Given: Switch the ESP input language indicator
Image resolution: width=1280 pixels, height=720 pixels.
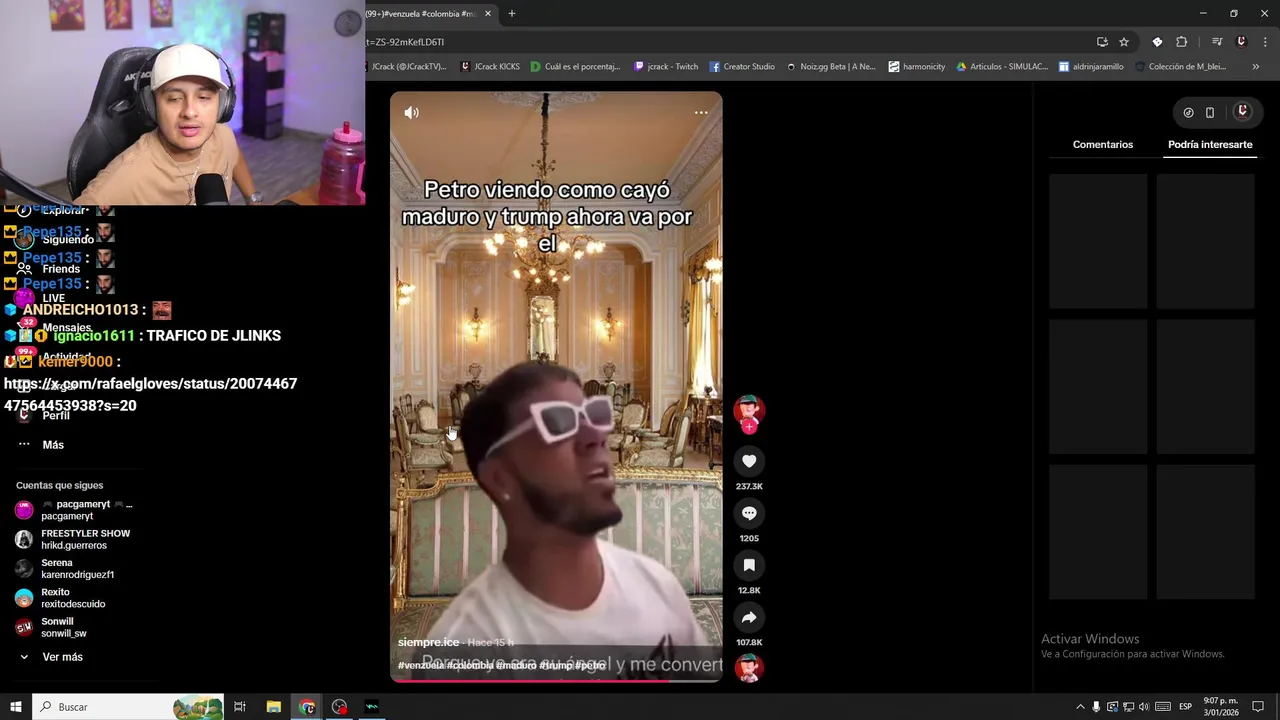Looking at the screenshot, I should [x=1186, y=707].
